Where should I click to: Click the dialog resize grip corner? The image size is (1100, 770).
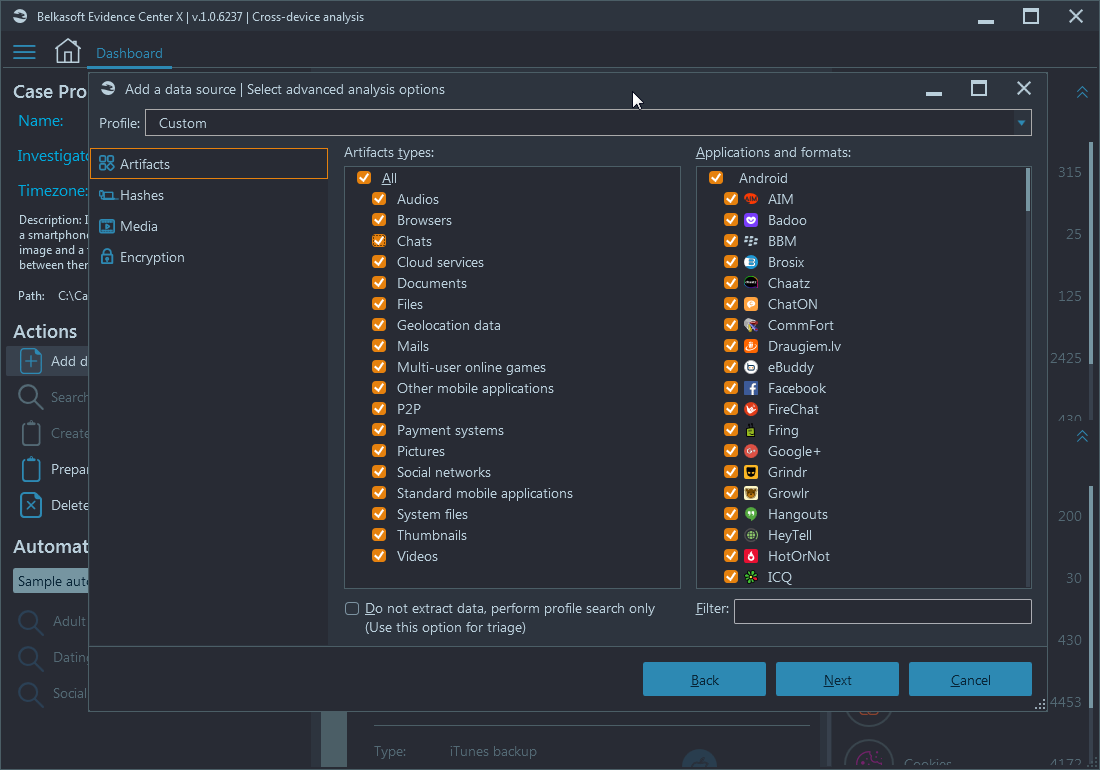click(x=1040, y=705)
